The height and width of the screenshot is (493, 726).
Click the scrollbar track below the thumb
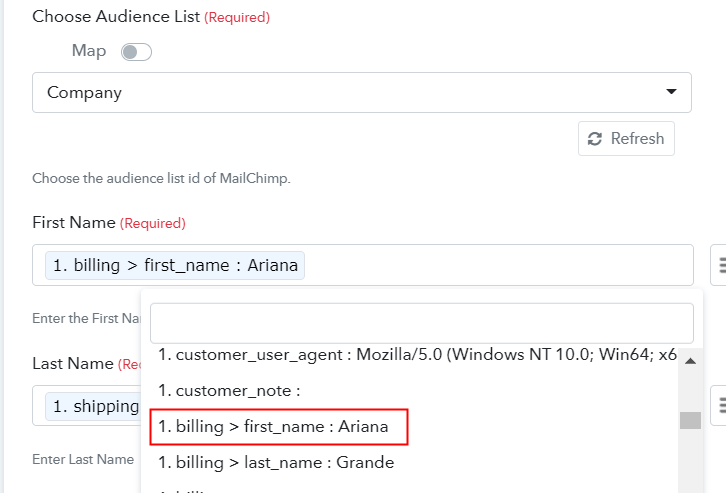(x=690, y=462)
